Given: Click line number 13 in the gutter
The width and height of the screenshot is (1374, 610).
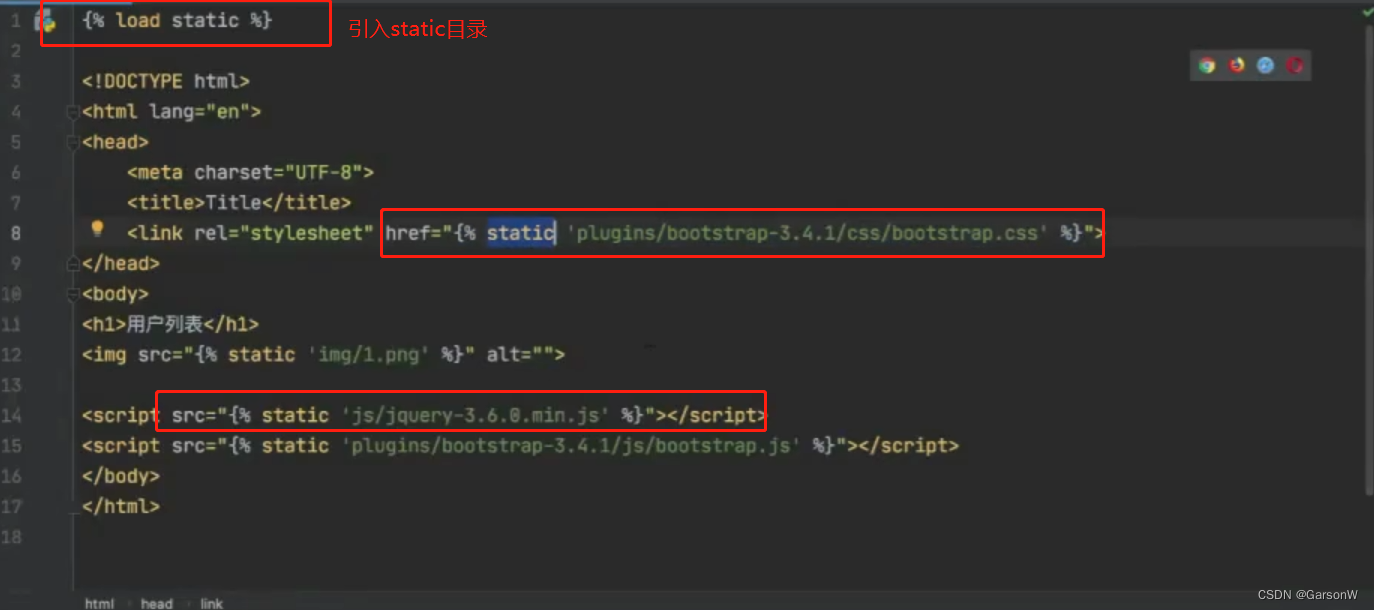Looking at the screenshot, I should click(11, 385).
